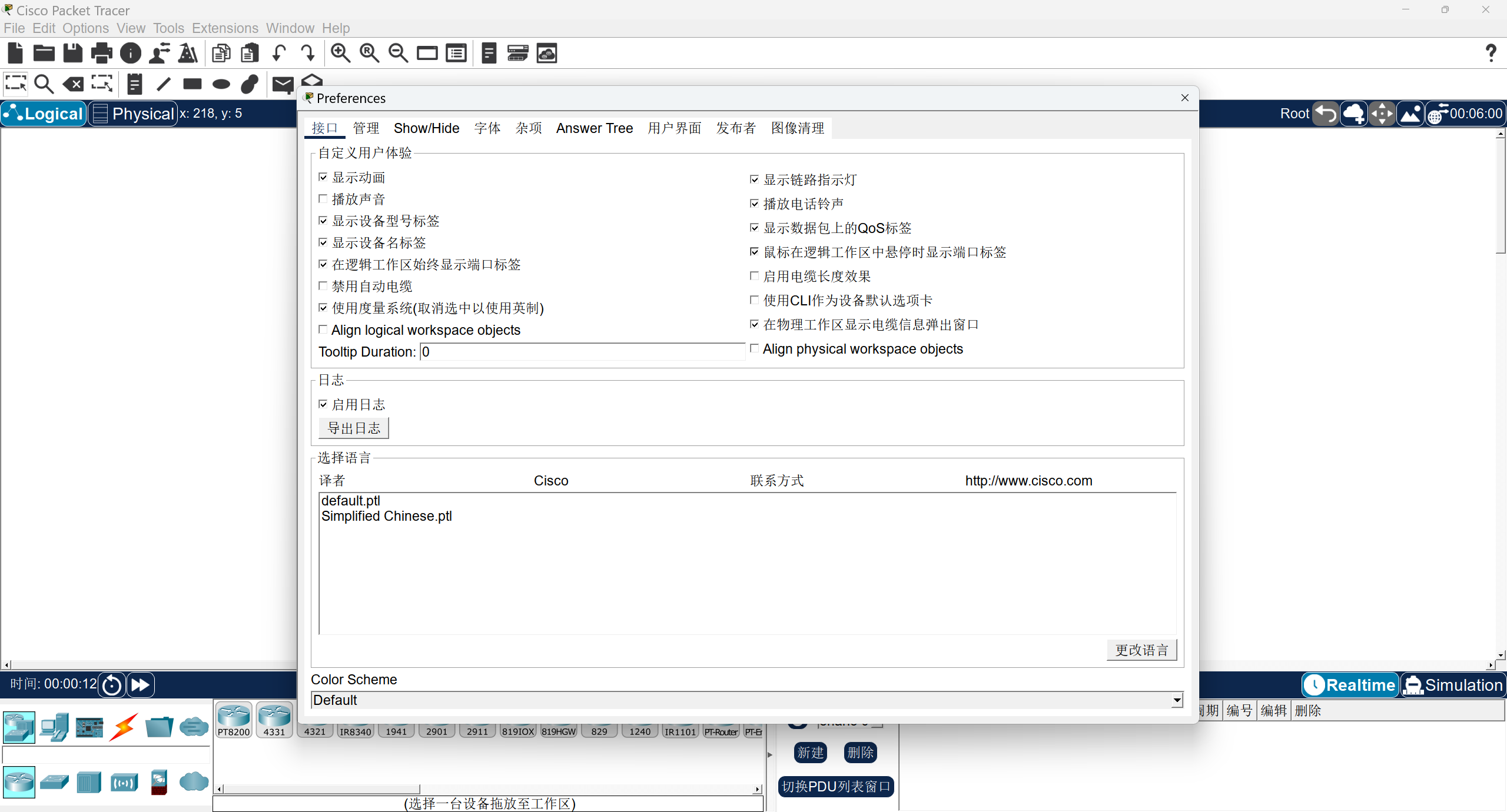Open the Physical workspace view
This screenshot has width=1507, height=812.
click(x=133, y=114)
